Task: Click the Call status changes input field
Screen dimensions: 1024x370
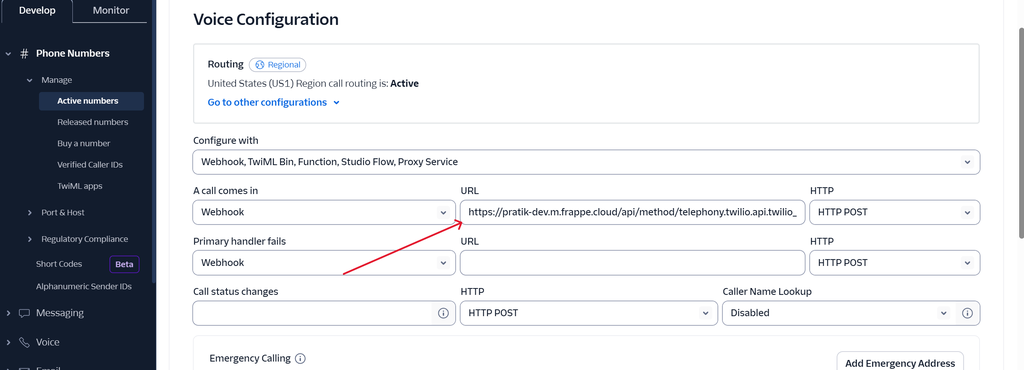Action: (x=312, y=313)
